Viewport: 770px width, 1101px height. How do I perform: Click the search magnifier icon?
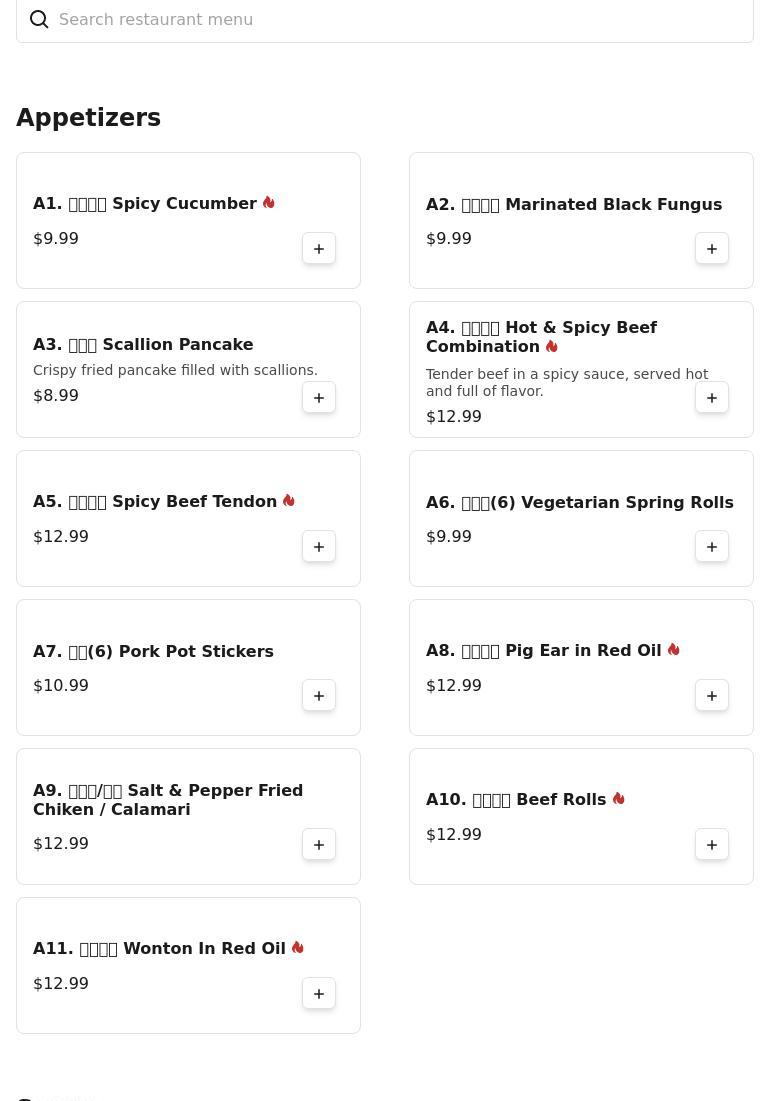[x=39, y=20]
